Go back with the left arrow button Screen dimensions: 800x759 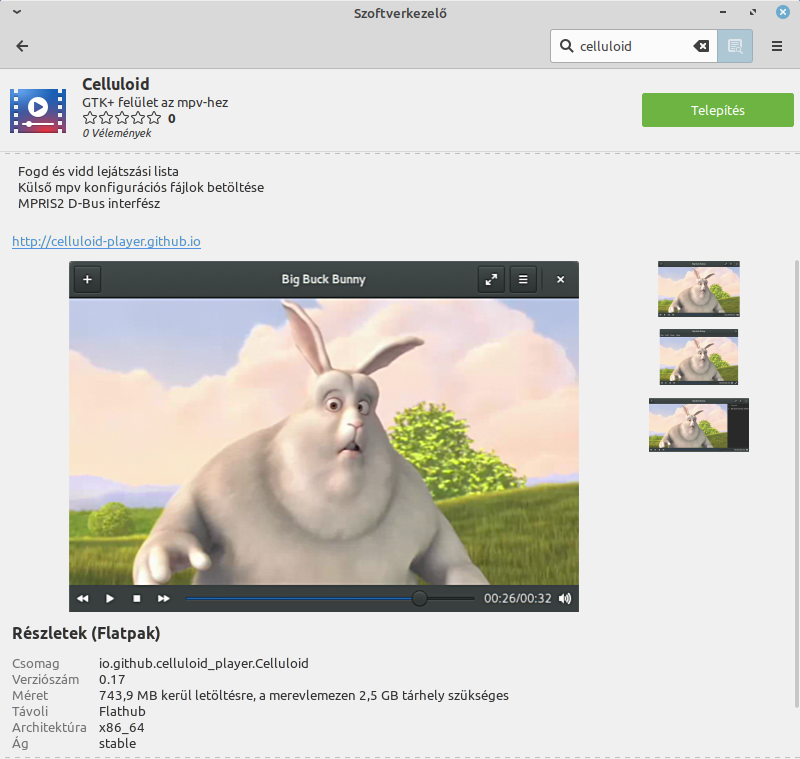pos(22,46)
